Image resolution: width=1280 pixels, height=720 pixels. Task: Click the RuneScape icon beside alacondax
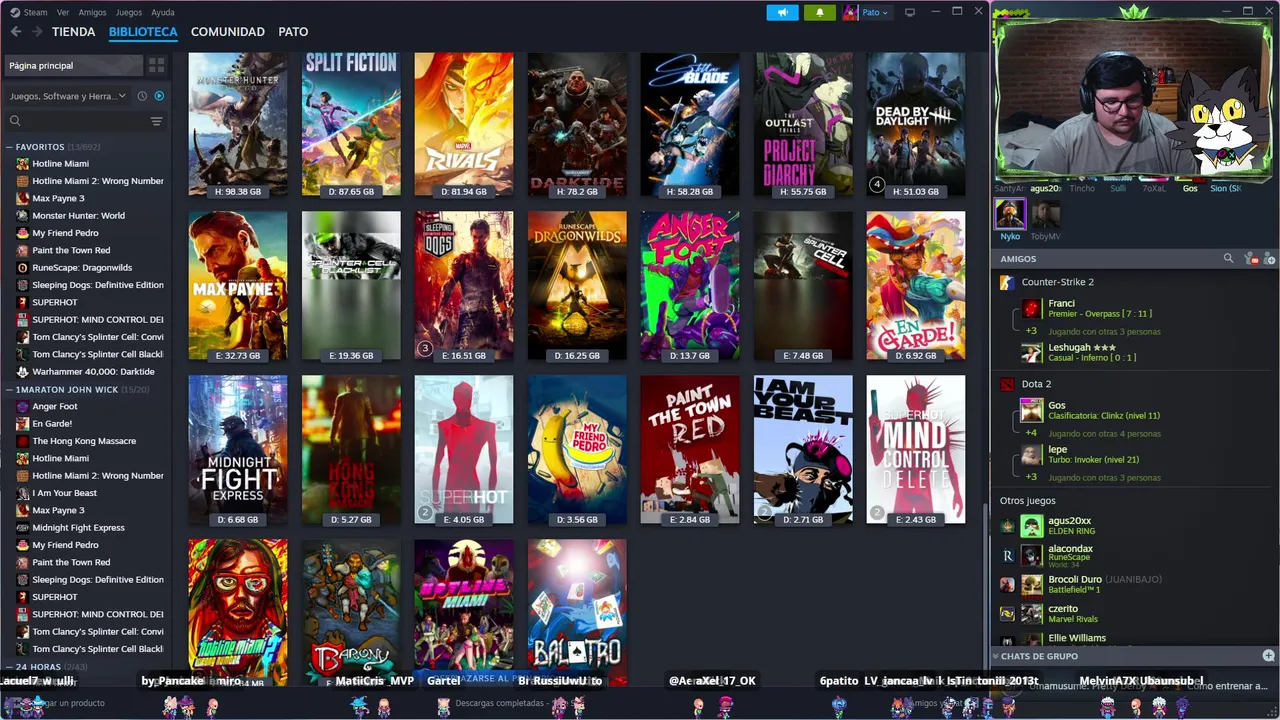[1007, 554]
